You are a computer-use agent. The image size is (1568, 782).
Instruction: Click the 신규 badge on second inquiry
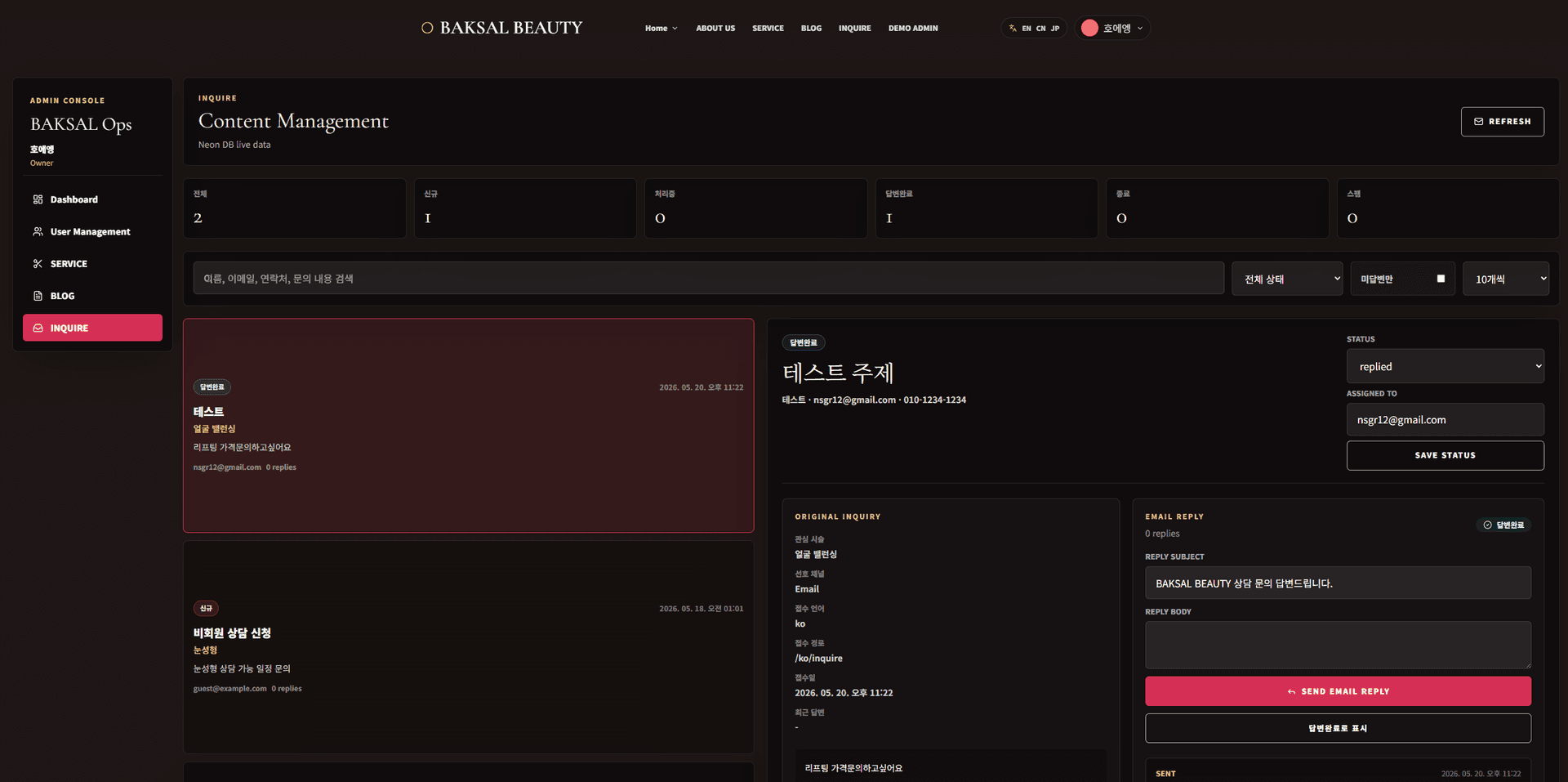point(206,608)
